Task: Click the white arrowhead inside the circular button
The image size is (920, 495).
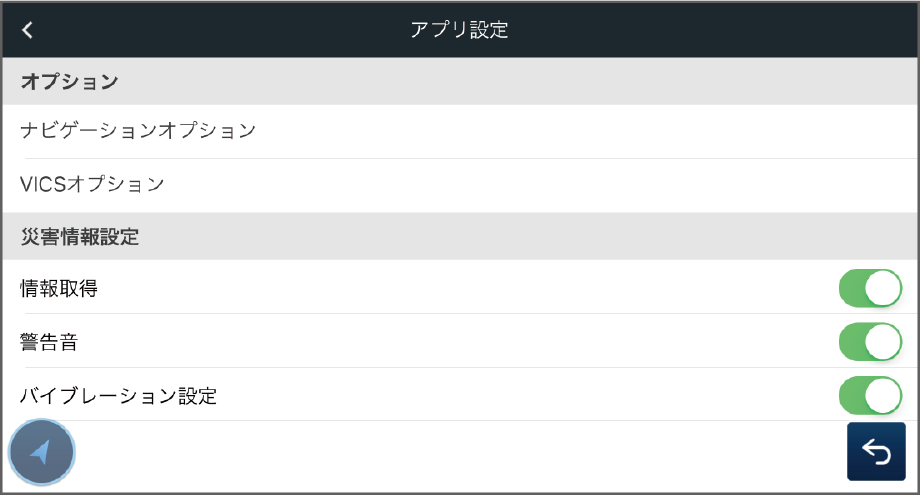Action: pyautogui.click(x=41, y=452)
